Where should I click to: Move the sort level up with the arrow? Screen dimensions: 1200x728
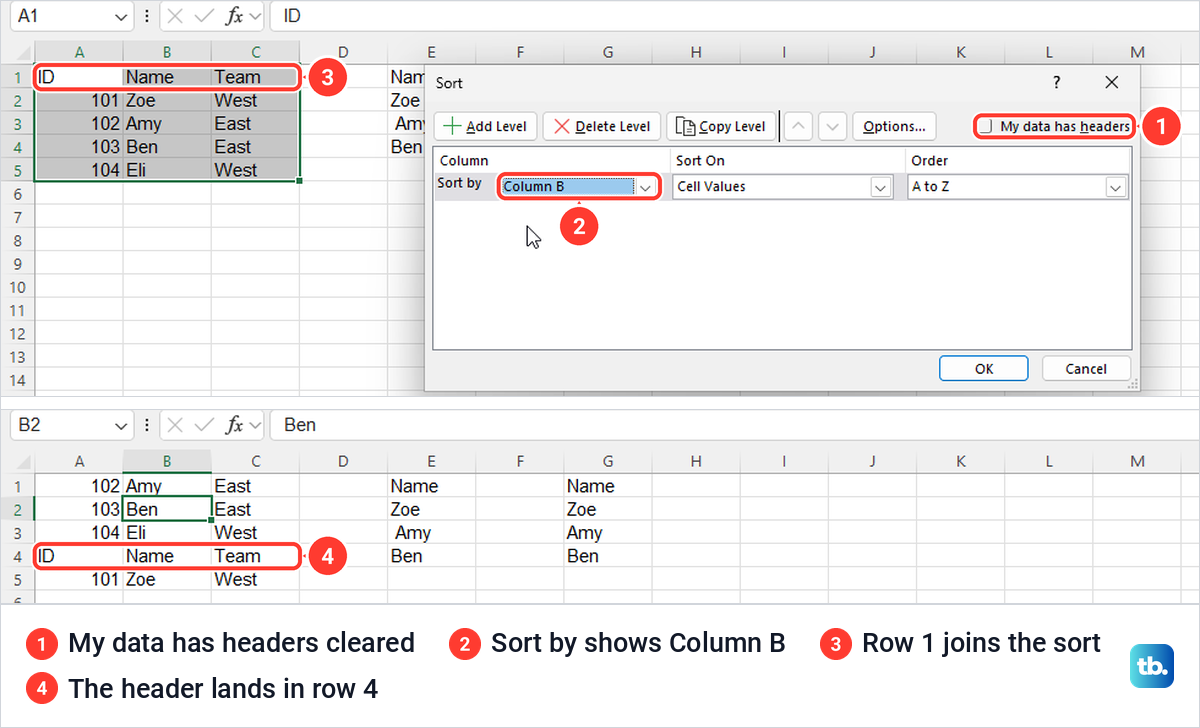point(798,127)
